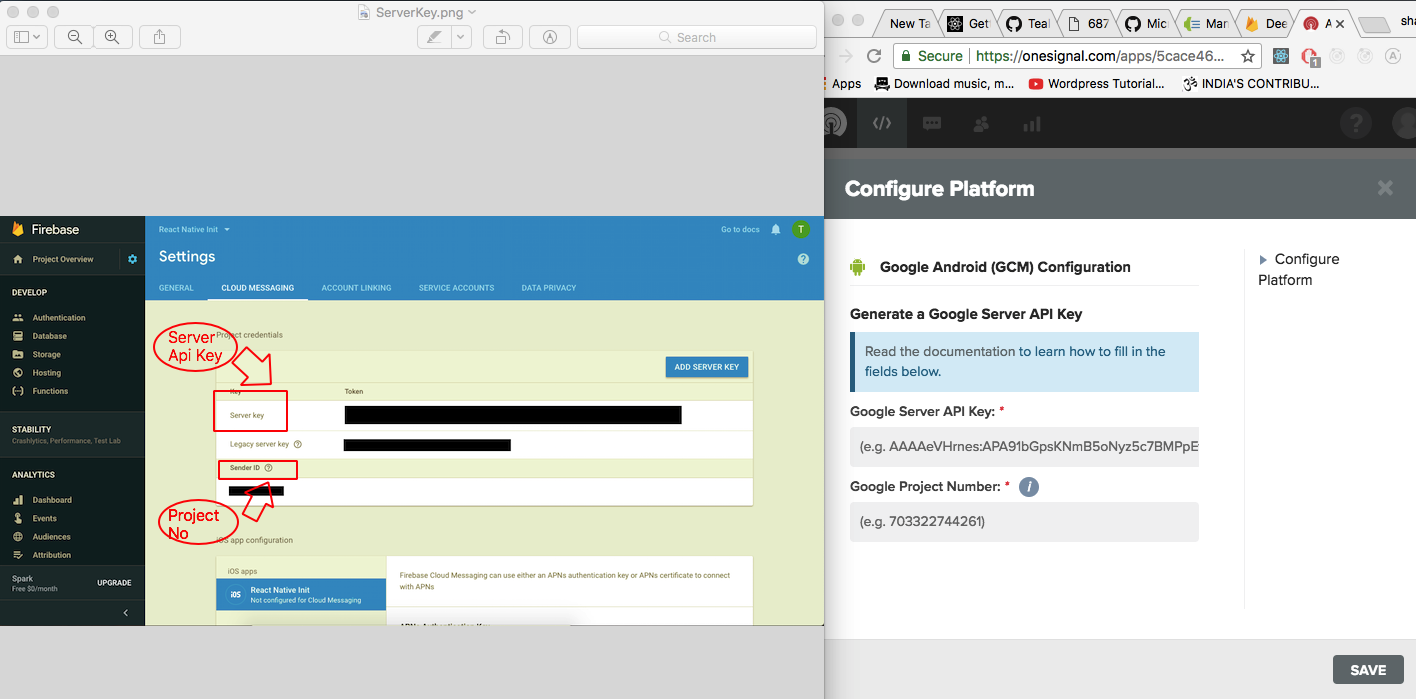The width and height of the screenshot is (1416, 699).
Task: Open the "INDIA'S CONTRIBU..." bookmark
Action: [x=1251, y=84]
